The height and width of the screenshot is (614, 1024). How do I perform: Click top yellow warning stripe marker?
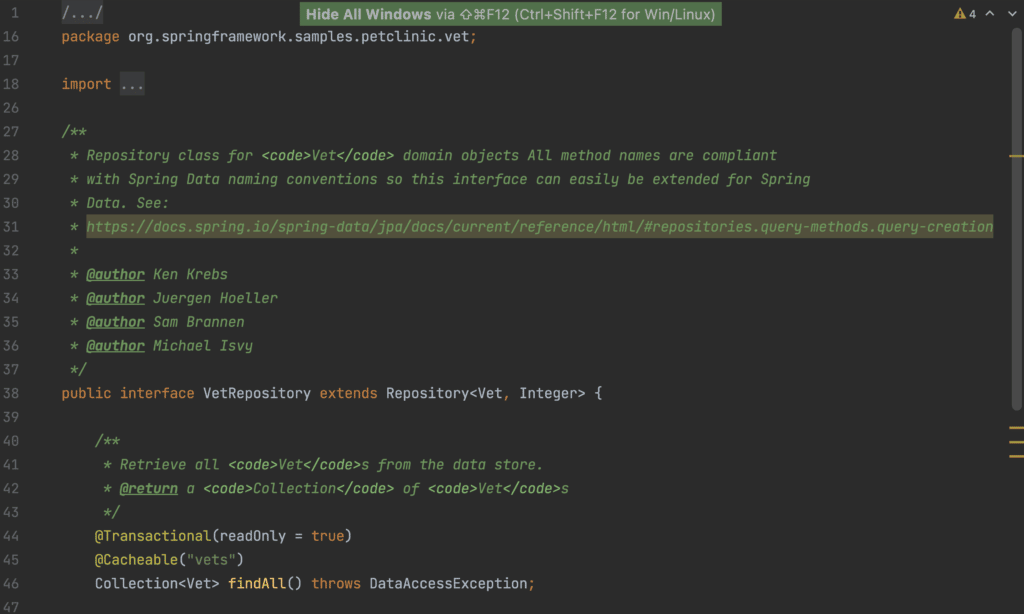[1016, 156]
